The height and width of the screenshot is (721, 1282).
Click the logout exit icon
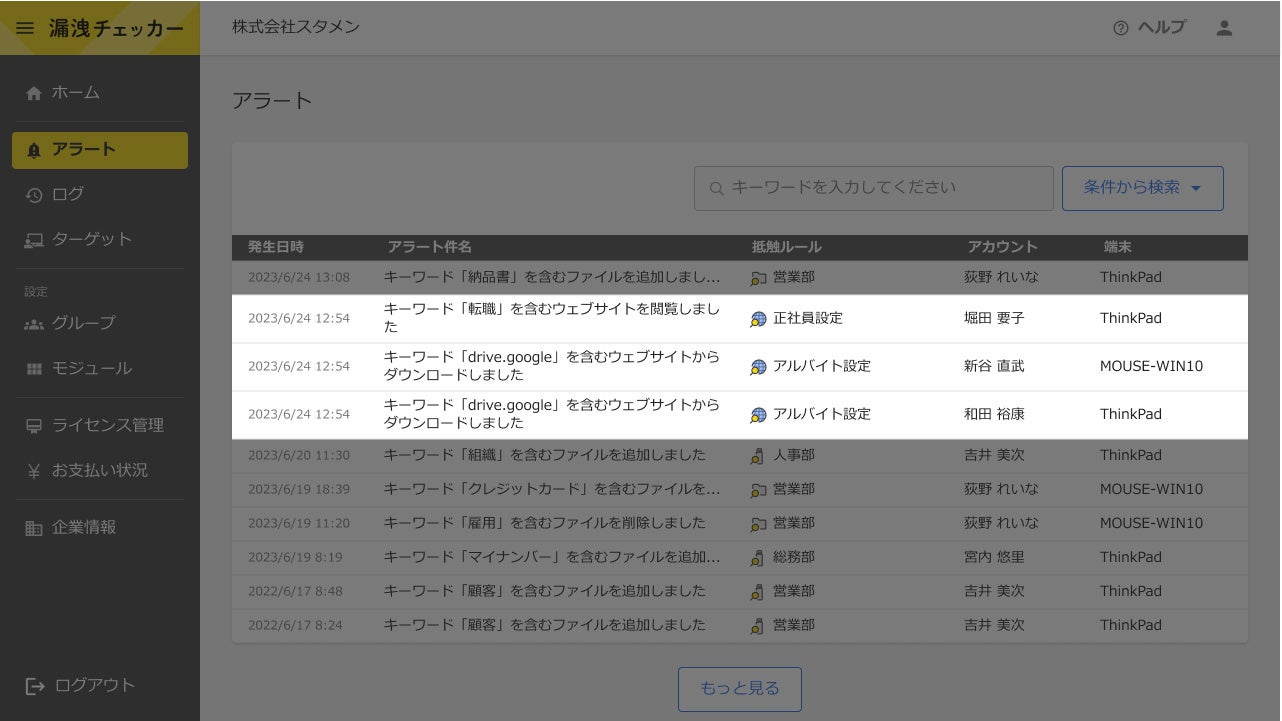pyautogui.click(x=35, y=686)
